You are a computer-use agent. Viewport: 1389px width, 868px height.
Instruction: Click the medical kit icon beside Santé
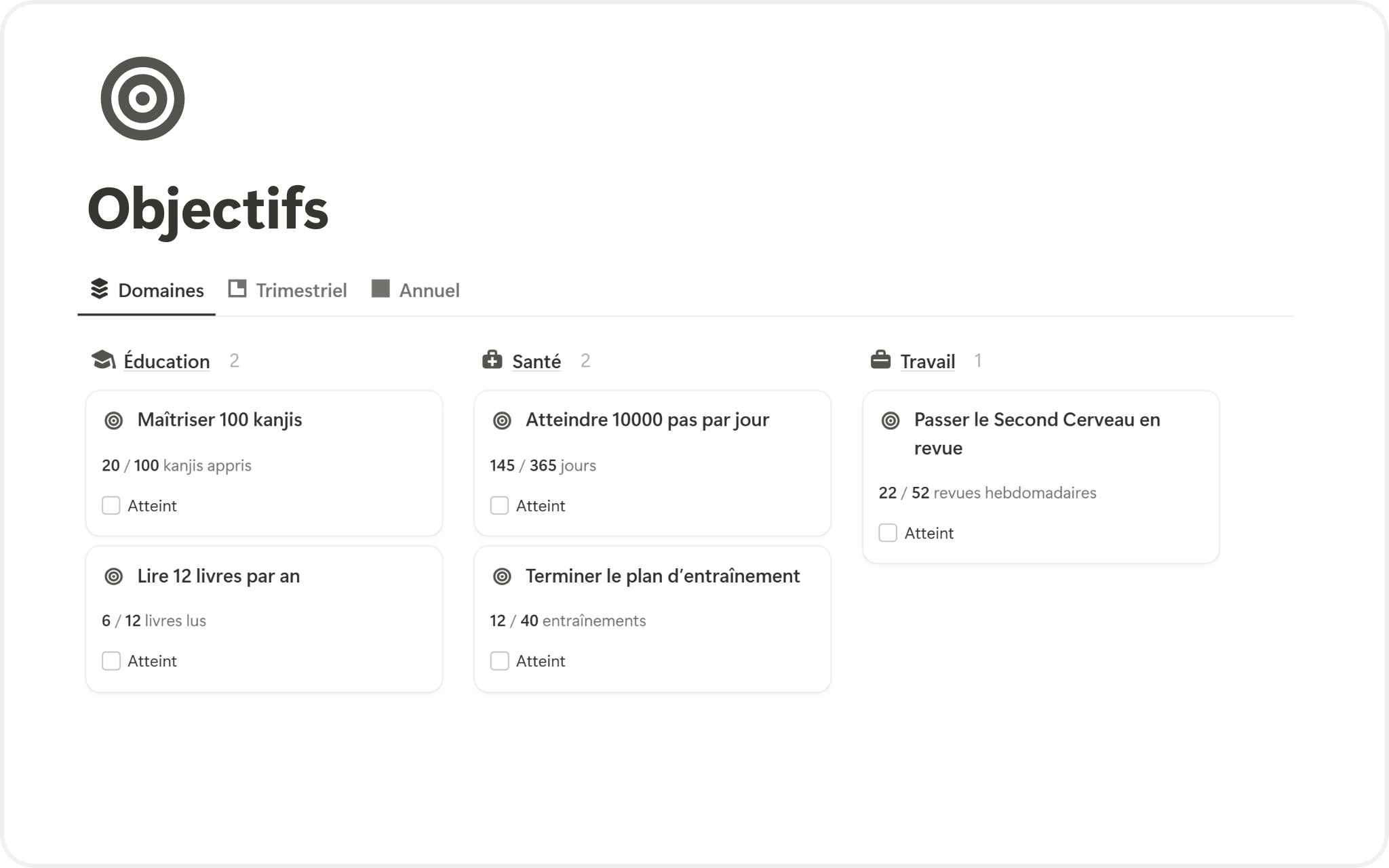pos(492,360)
